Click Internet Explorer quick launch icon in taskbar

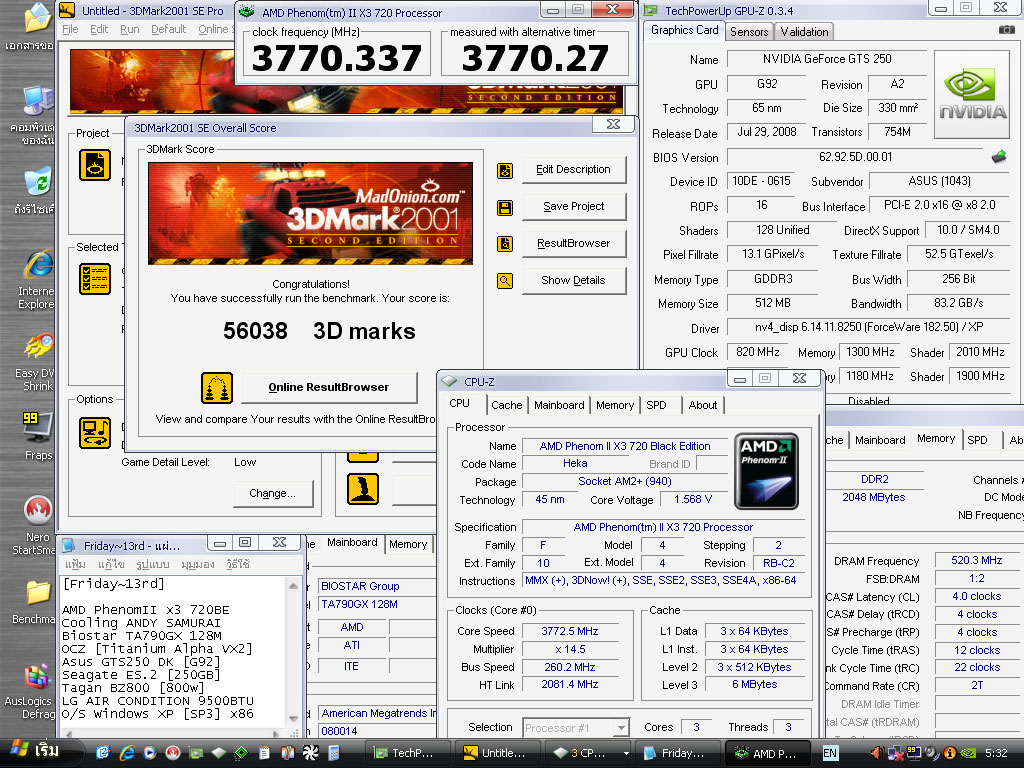click(x=126, y=753)
